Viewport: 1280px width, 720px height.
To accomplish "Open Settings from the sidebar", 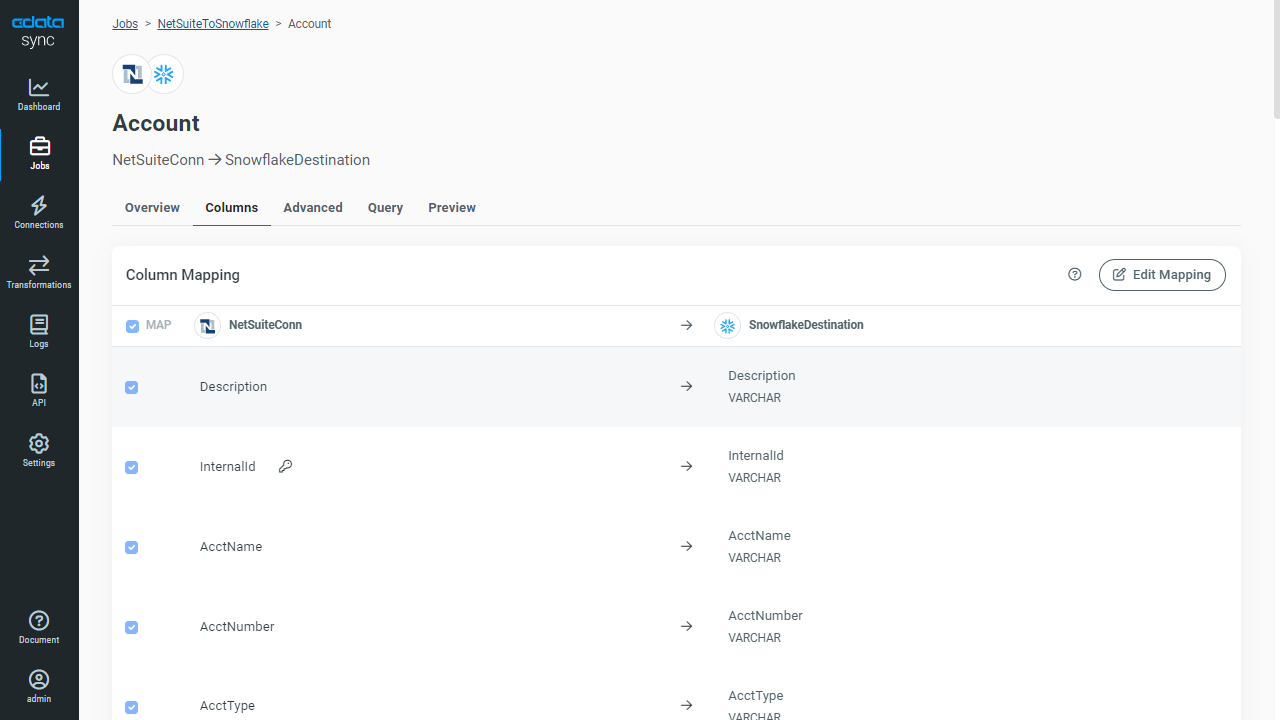I will click(39, 451).
